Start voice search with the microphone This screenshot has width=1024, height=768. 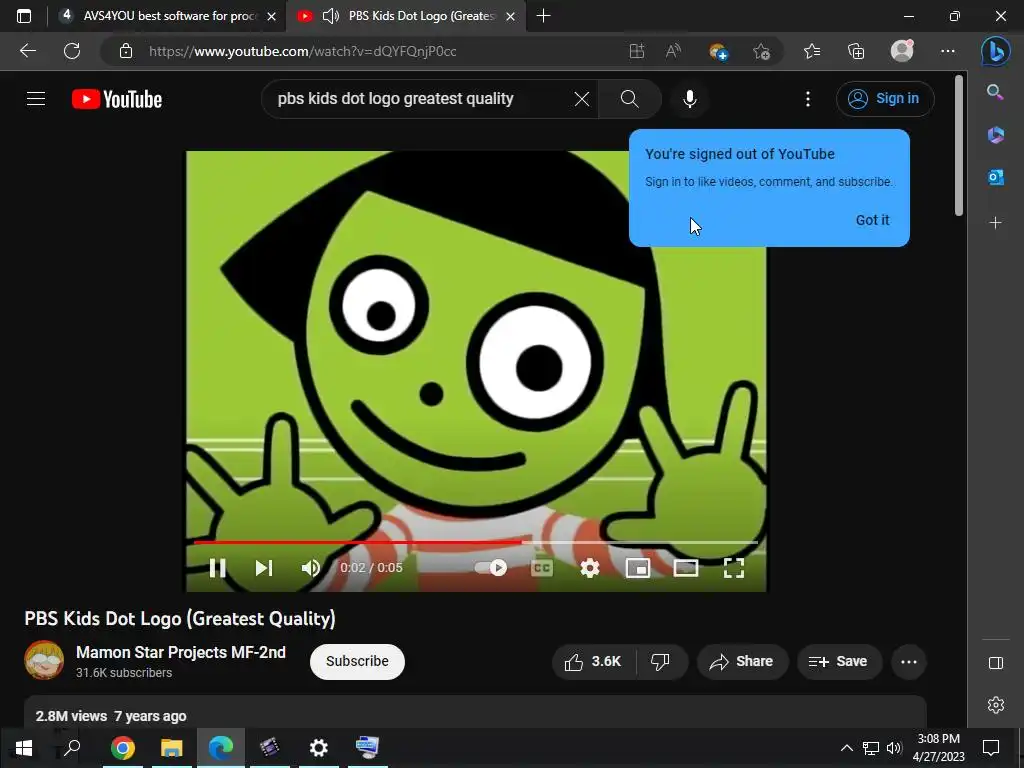point(690,99)
